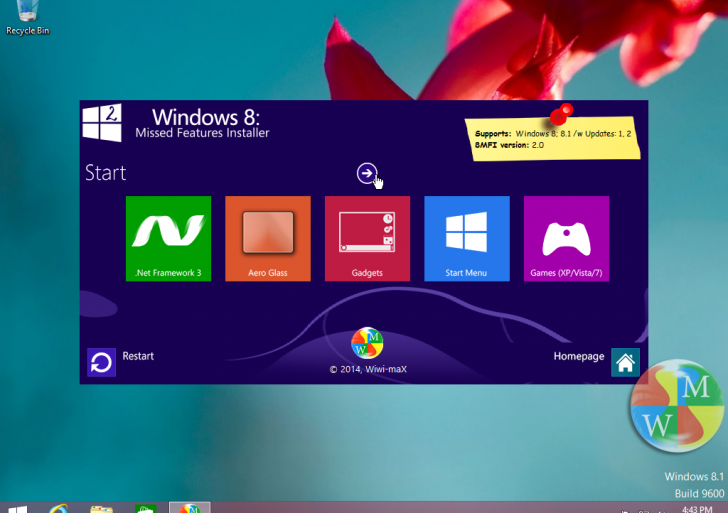
Task: Choose the Start Menu tile
Action: (x=467, y=238)
